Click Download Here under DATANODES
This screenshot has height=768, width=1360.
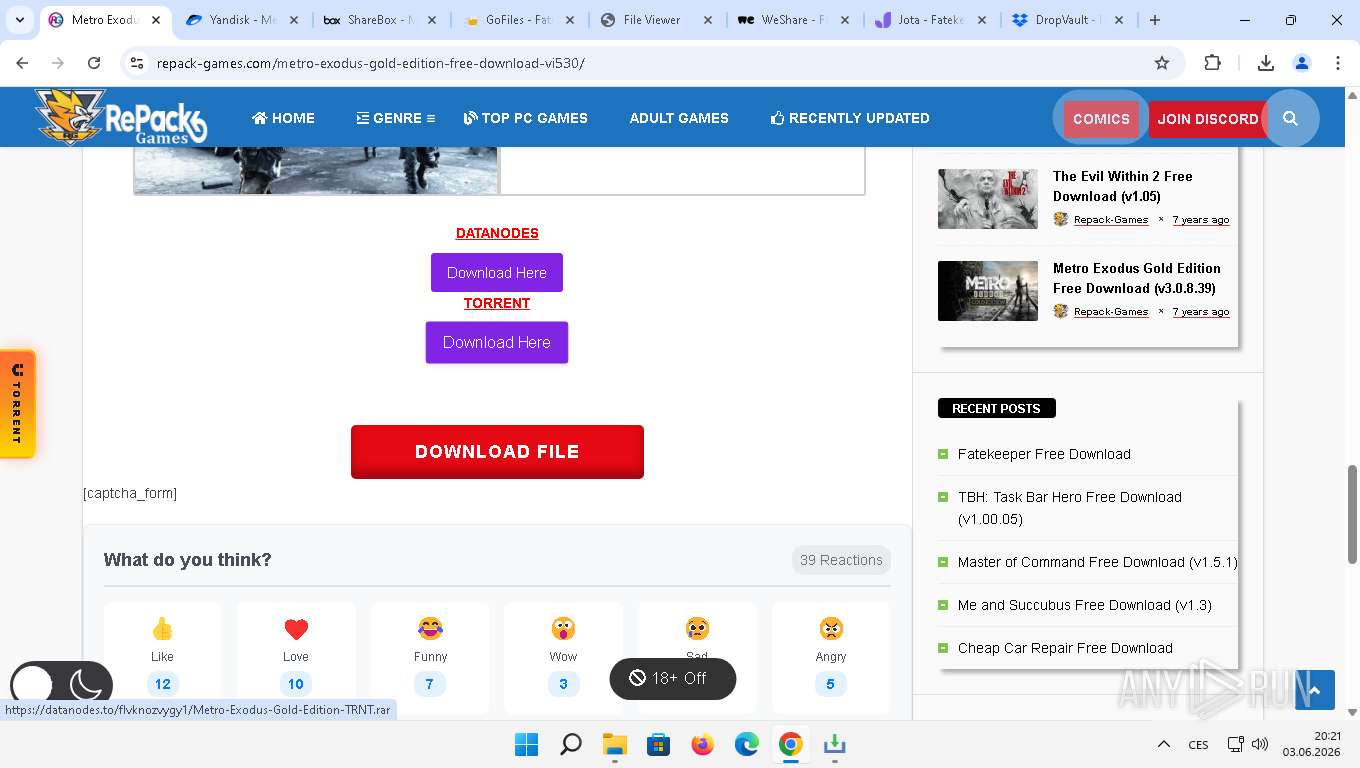497,272
